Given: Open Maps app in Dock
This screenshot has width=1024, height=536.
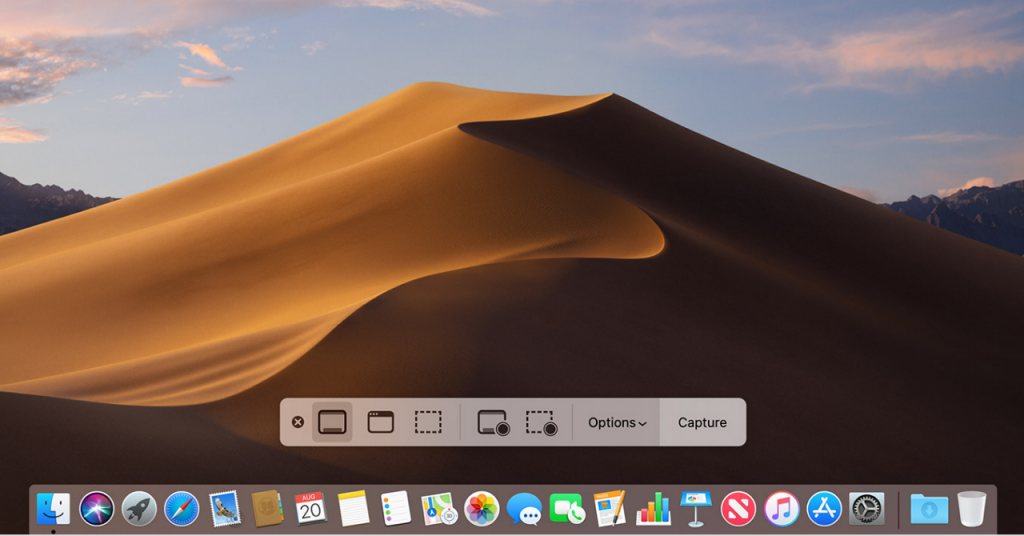Looking at the screenshot, I should pyautogui.click(x=439, y=509).
